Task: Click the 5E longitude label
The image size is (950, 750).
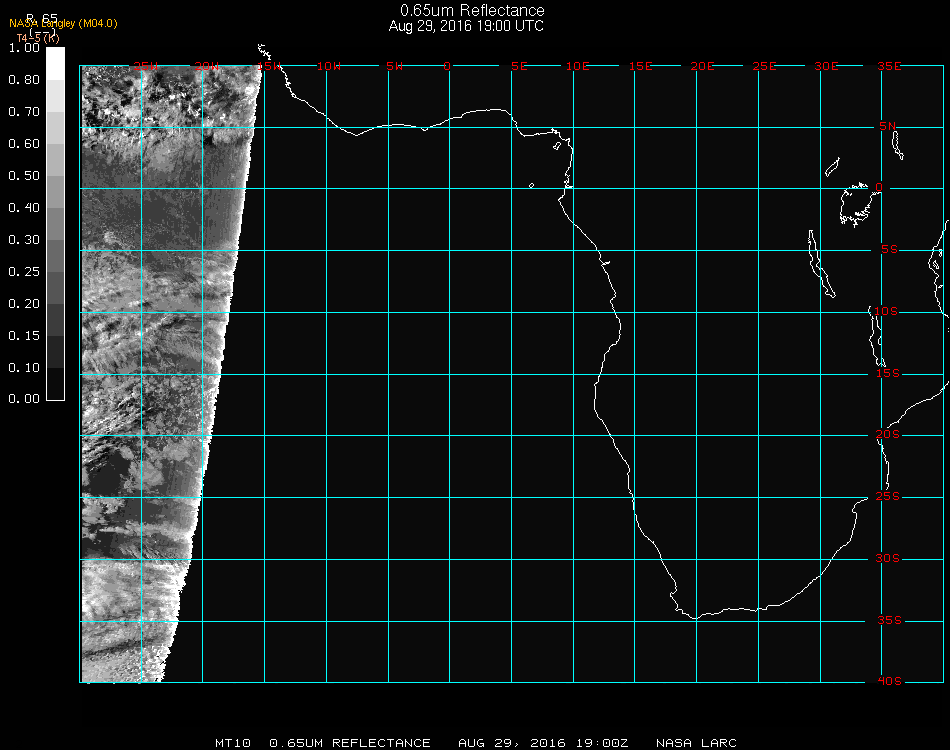Action: pyautogui.click(x=519, y=66)
